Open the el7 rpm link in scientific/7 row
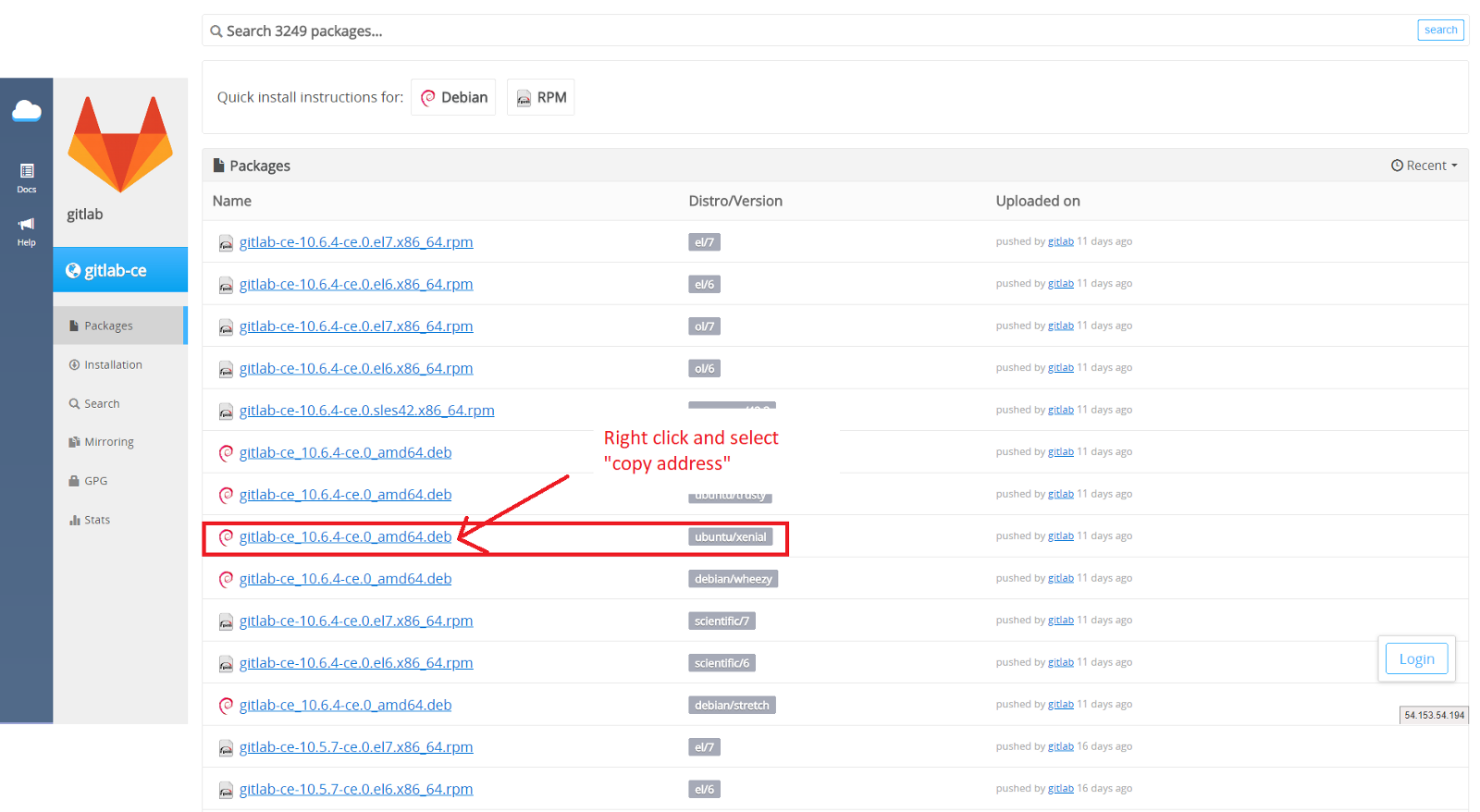The height and width of the screenshot is (812, 1480). click(356, 621)
